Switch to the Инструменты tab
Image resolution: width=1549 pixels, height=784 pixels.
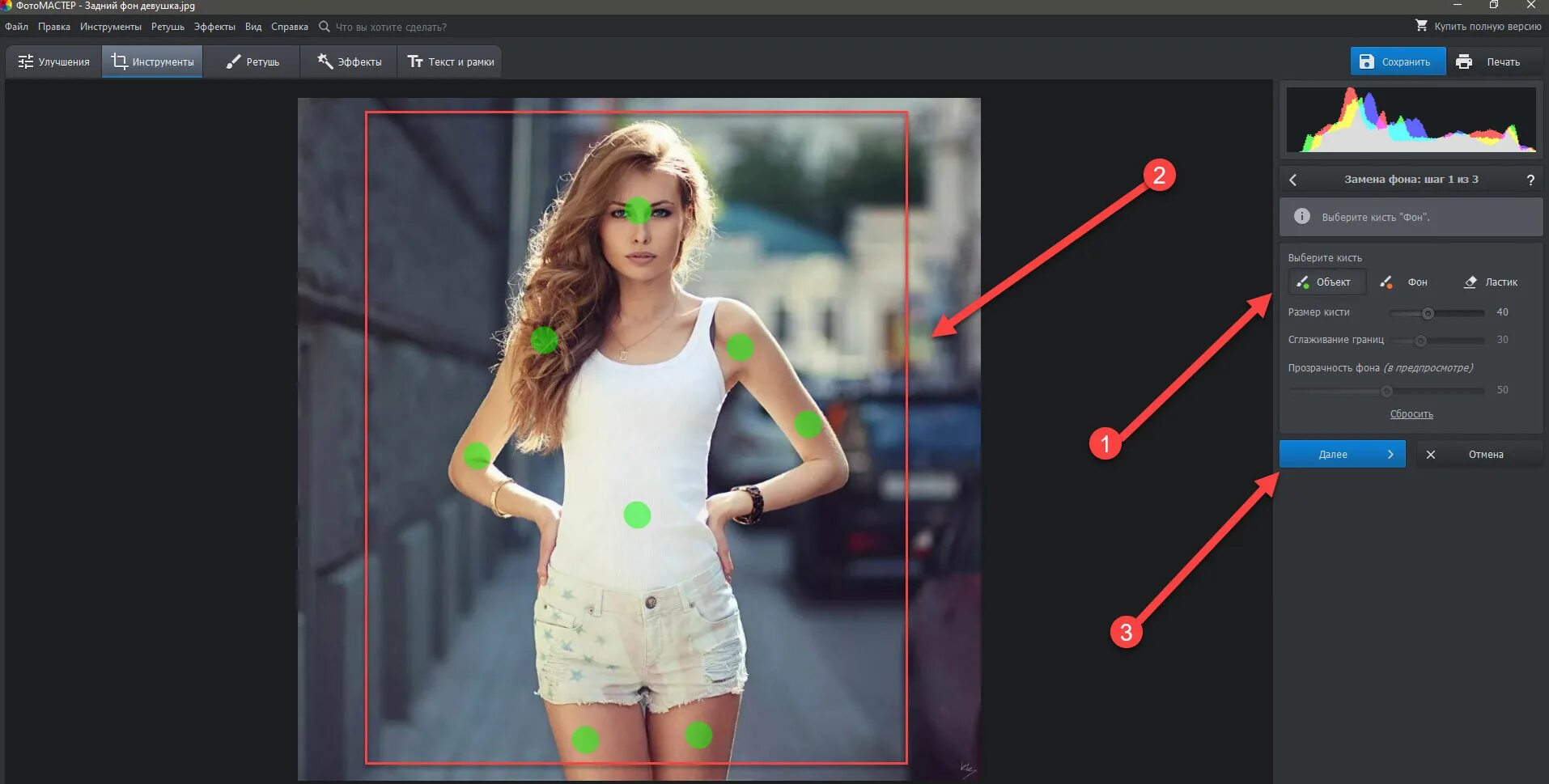pyautogui.click(x=152, y=61)
